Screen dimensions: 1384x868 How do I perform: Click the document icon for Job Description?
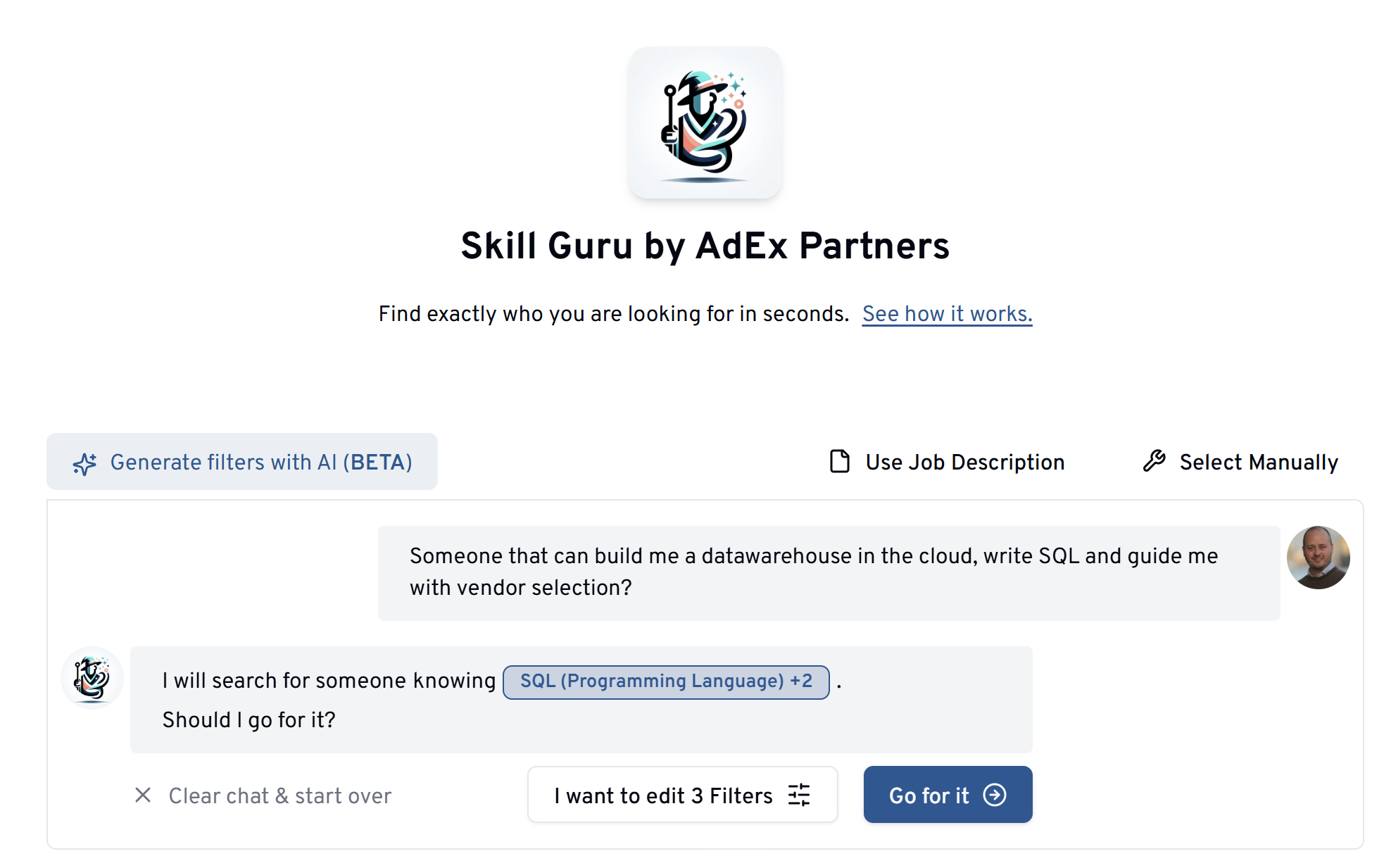click(839, 462)
